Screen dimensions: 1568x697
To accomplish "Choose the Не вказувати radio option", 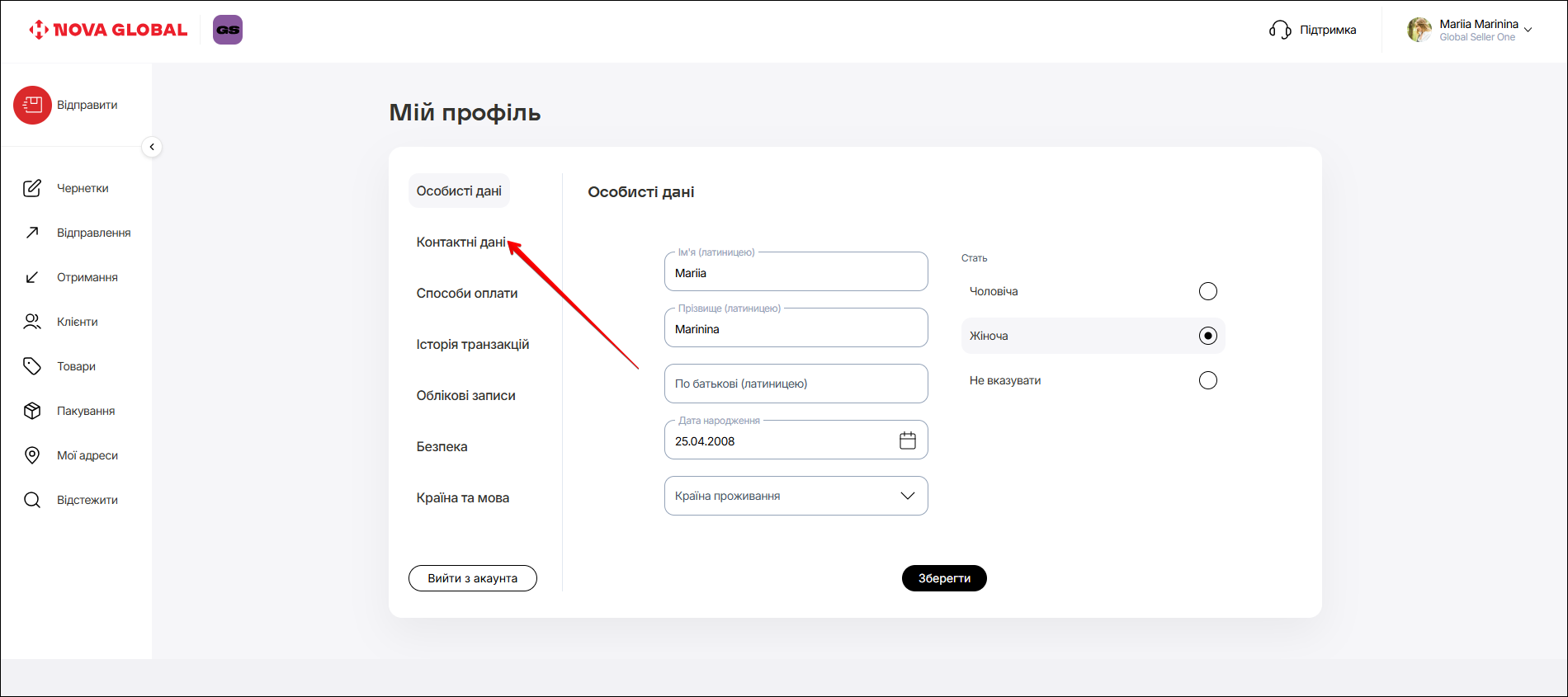I will pos(1207,380).
